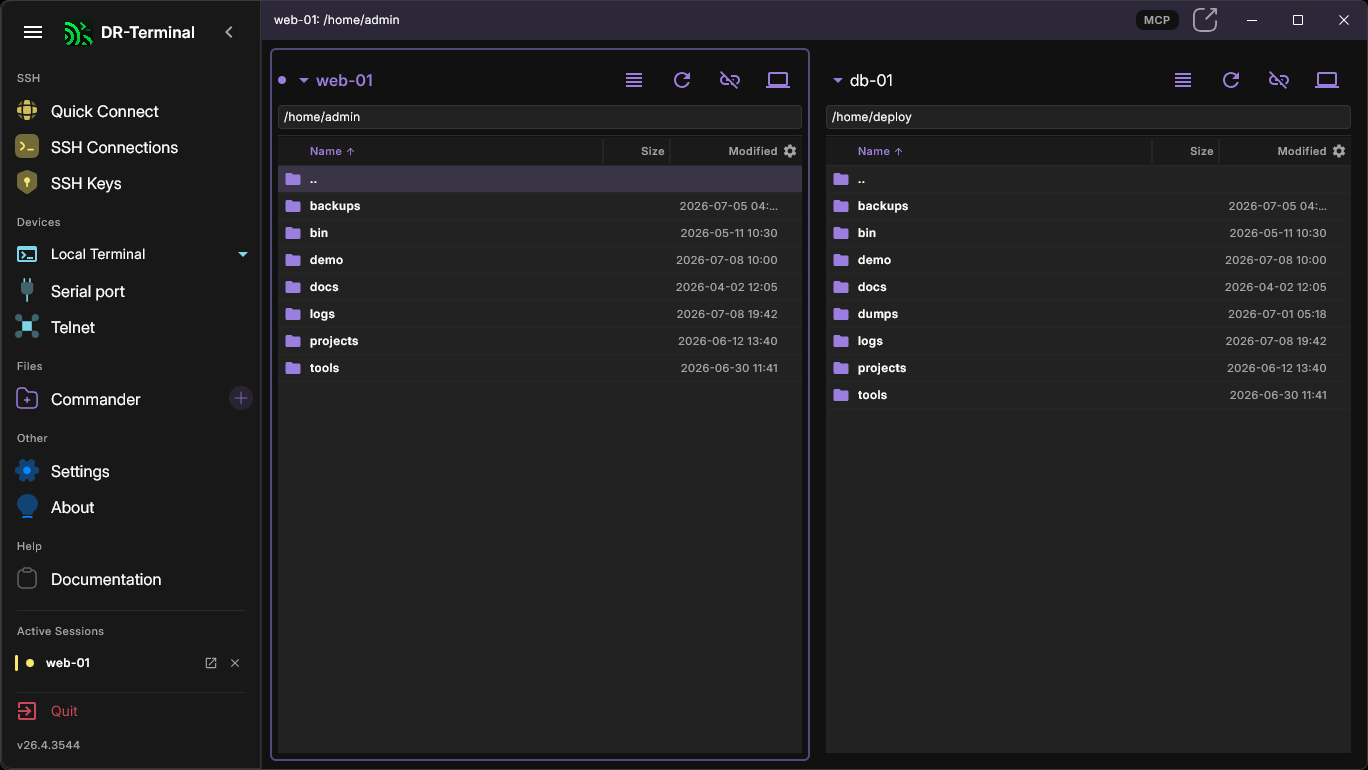The height and width of the screenshot is (770, 1368).
Task: Open Quick Connect
Action: pos(105,111)
